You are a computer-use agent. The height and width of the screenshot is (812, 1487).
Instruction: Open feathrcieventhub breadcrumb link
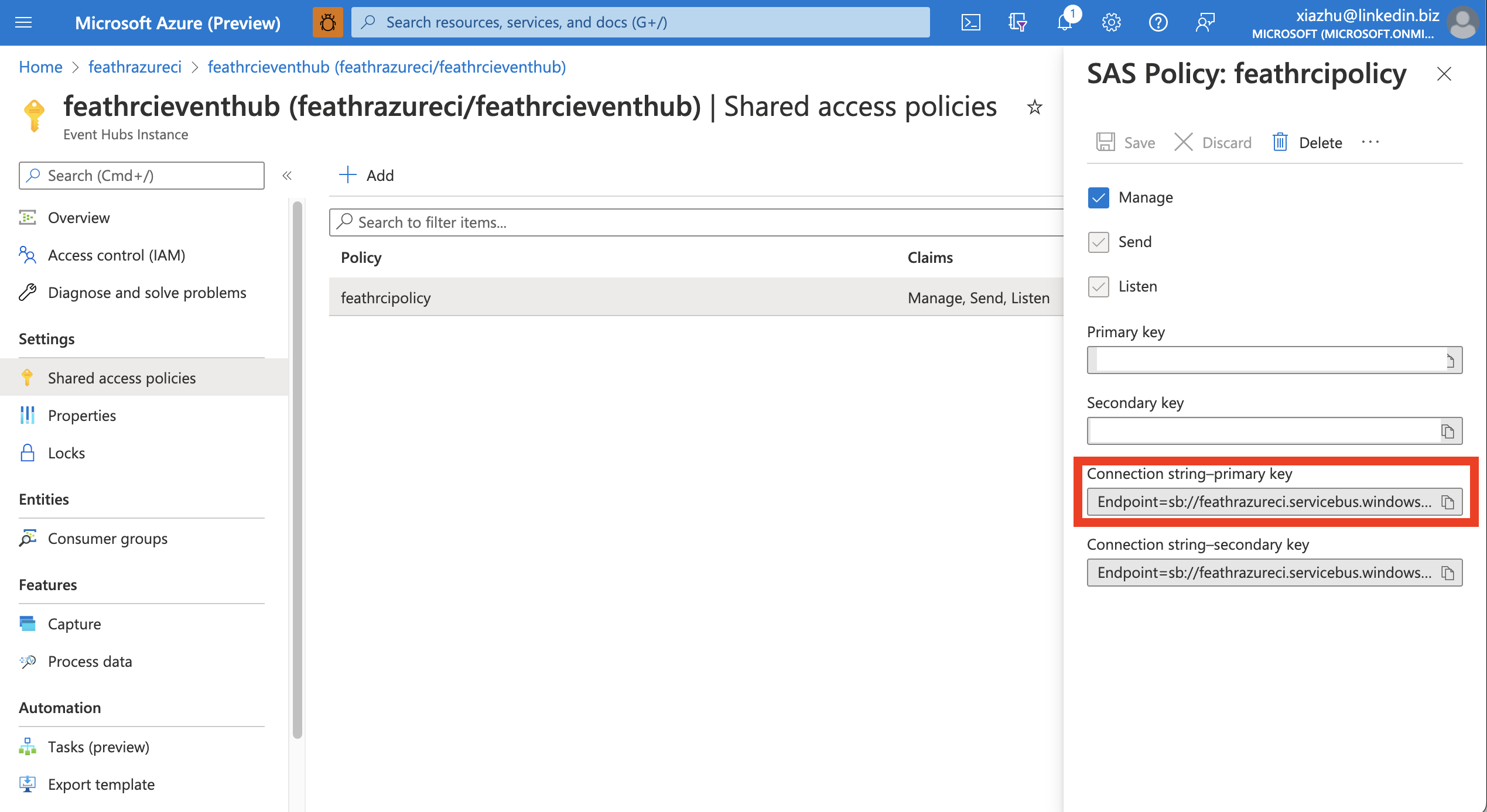click(387, 67)
